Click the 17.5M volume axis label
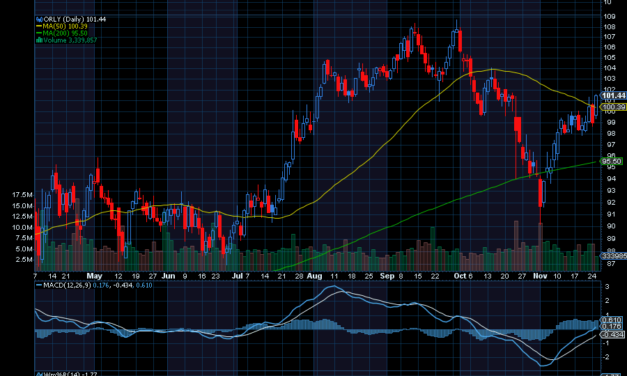Viewport: 627px width, 376px height. pos(22,195)
